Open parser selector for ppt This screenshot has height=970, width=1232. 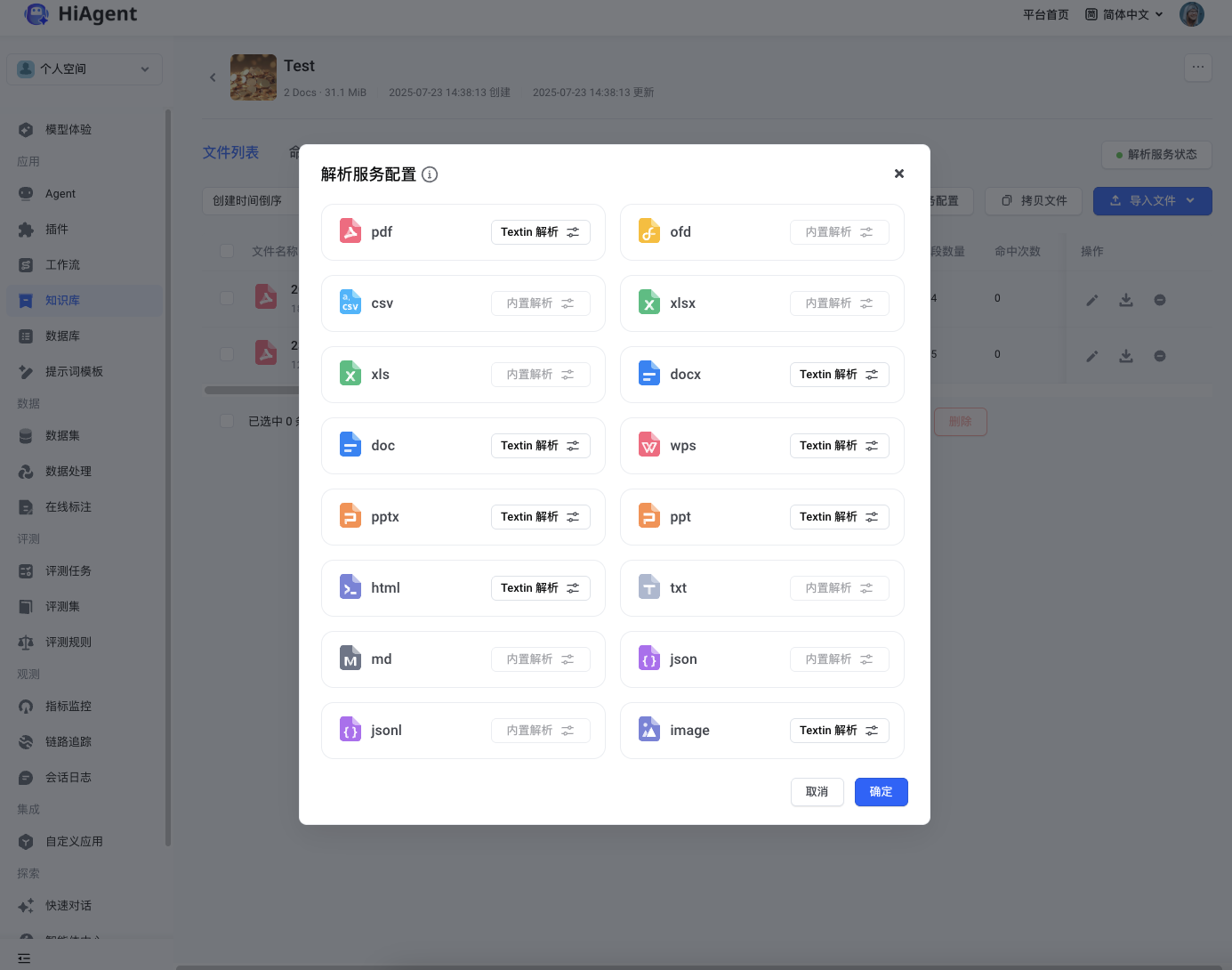(840, 517)
